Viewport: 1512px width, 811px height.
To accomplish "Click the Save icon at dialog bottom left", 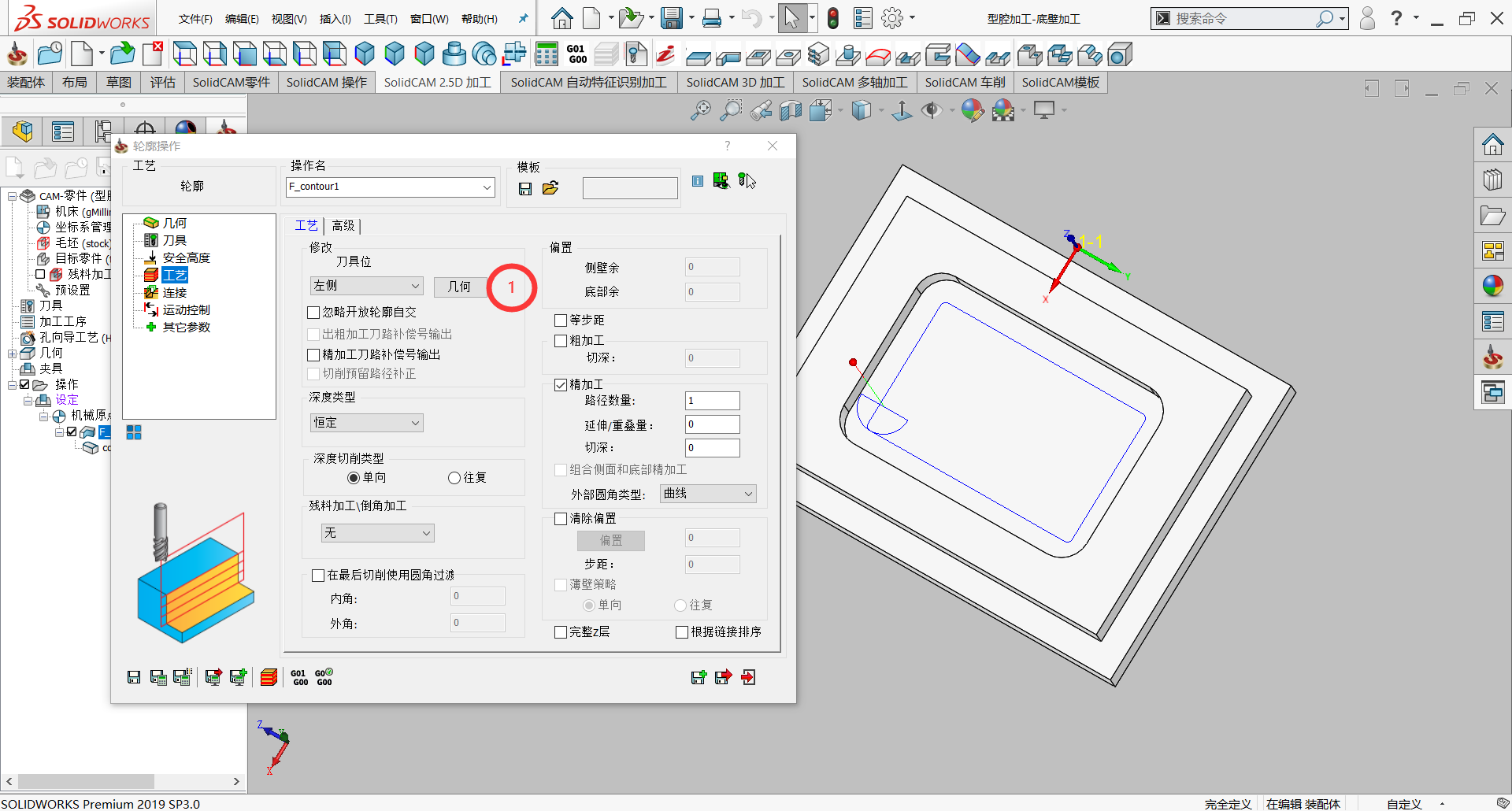I will (x=134, y=677).
